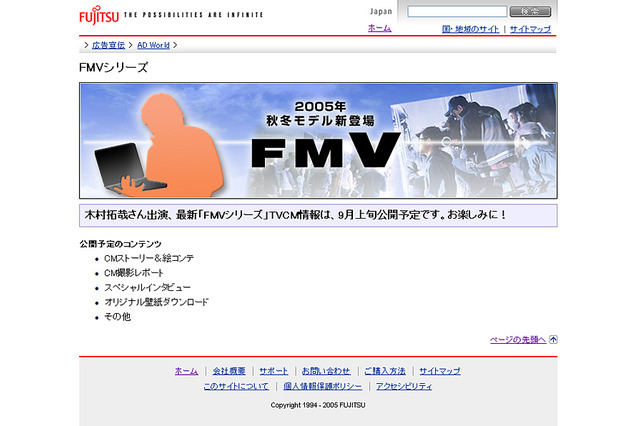Image resolution: width=640 pixels, height=426 pixels.
Task: Click 公開予定のコンテンツ heading
Action: [120, 244]
